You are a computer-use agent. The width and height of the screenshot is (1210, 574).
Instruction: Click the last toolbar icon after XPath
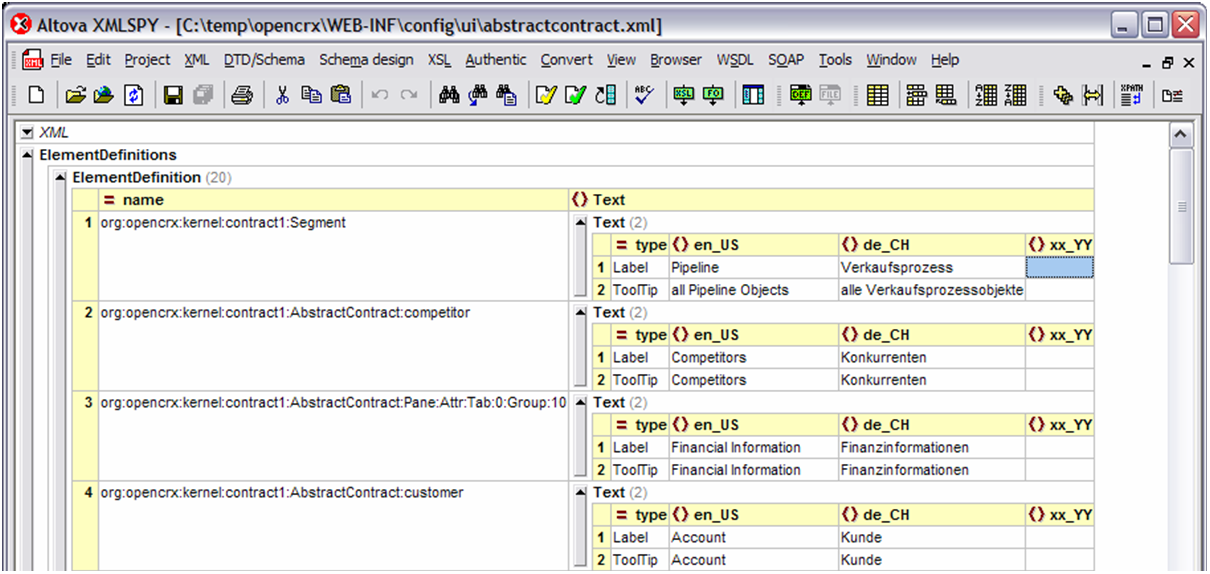coord(1172,95)
